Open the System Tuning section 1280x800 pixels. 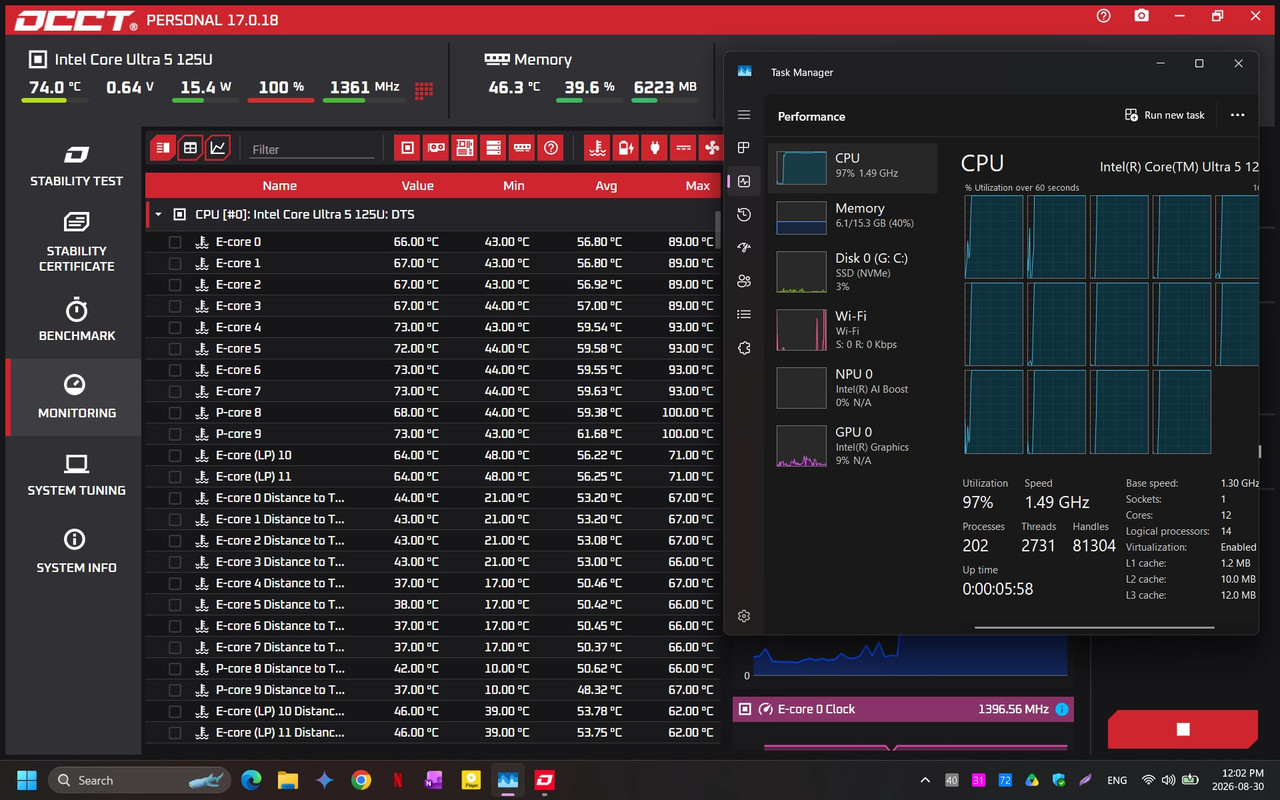click(x=77, y=475)
